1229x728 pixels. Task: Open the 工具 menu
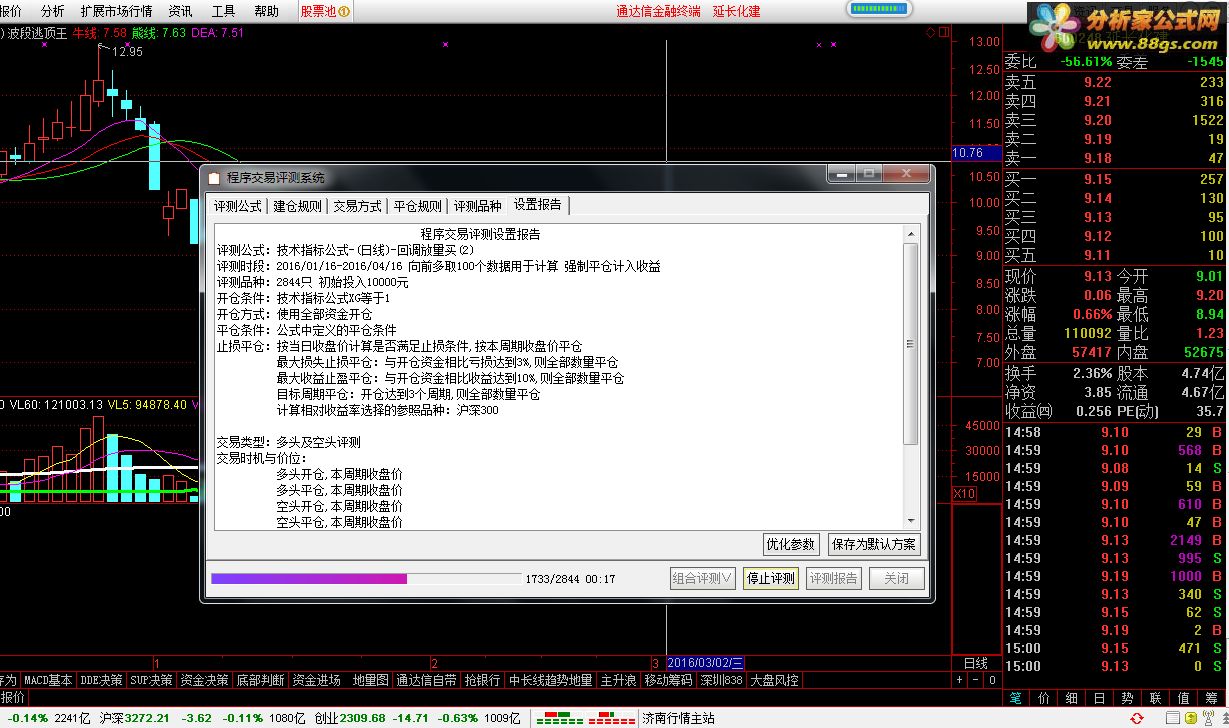(x=224, y=11)
